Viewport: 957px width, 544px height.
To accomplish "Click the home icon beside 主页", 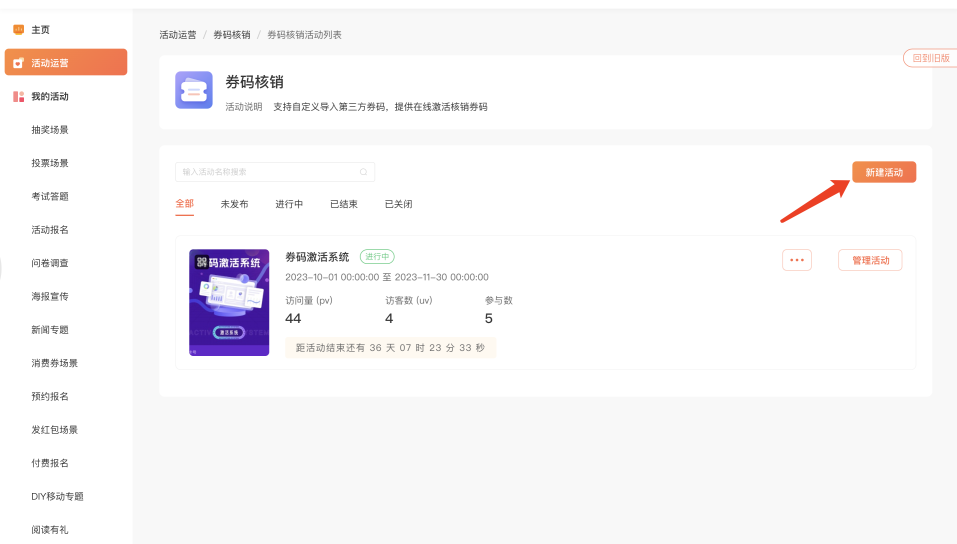I will click(18, 29).
